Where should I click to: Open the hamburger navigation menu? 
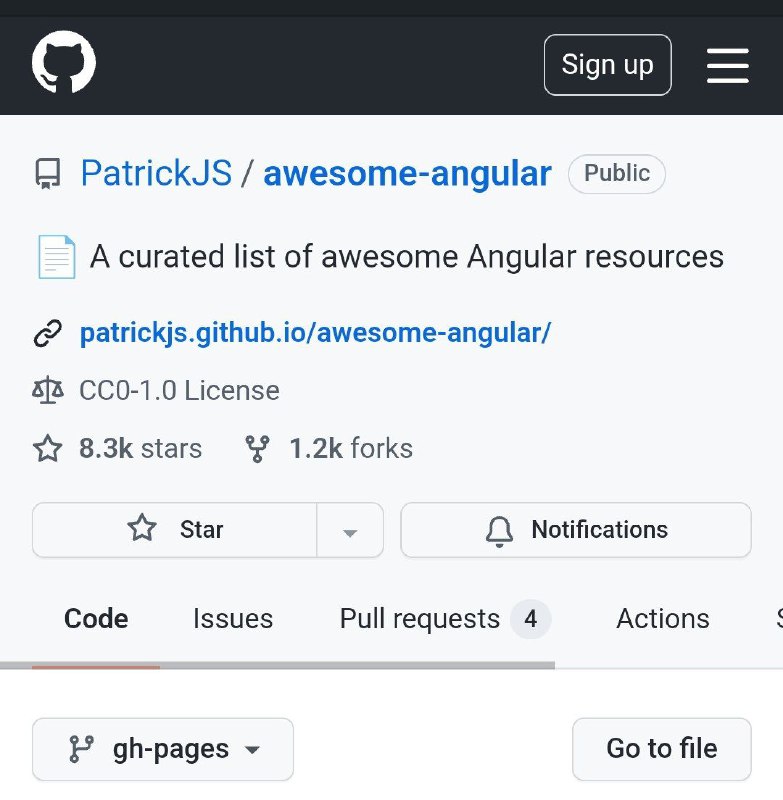pos(727,66)
